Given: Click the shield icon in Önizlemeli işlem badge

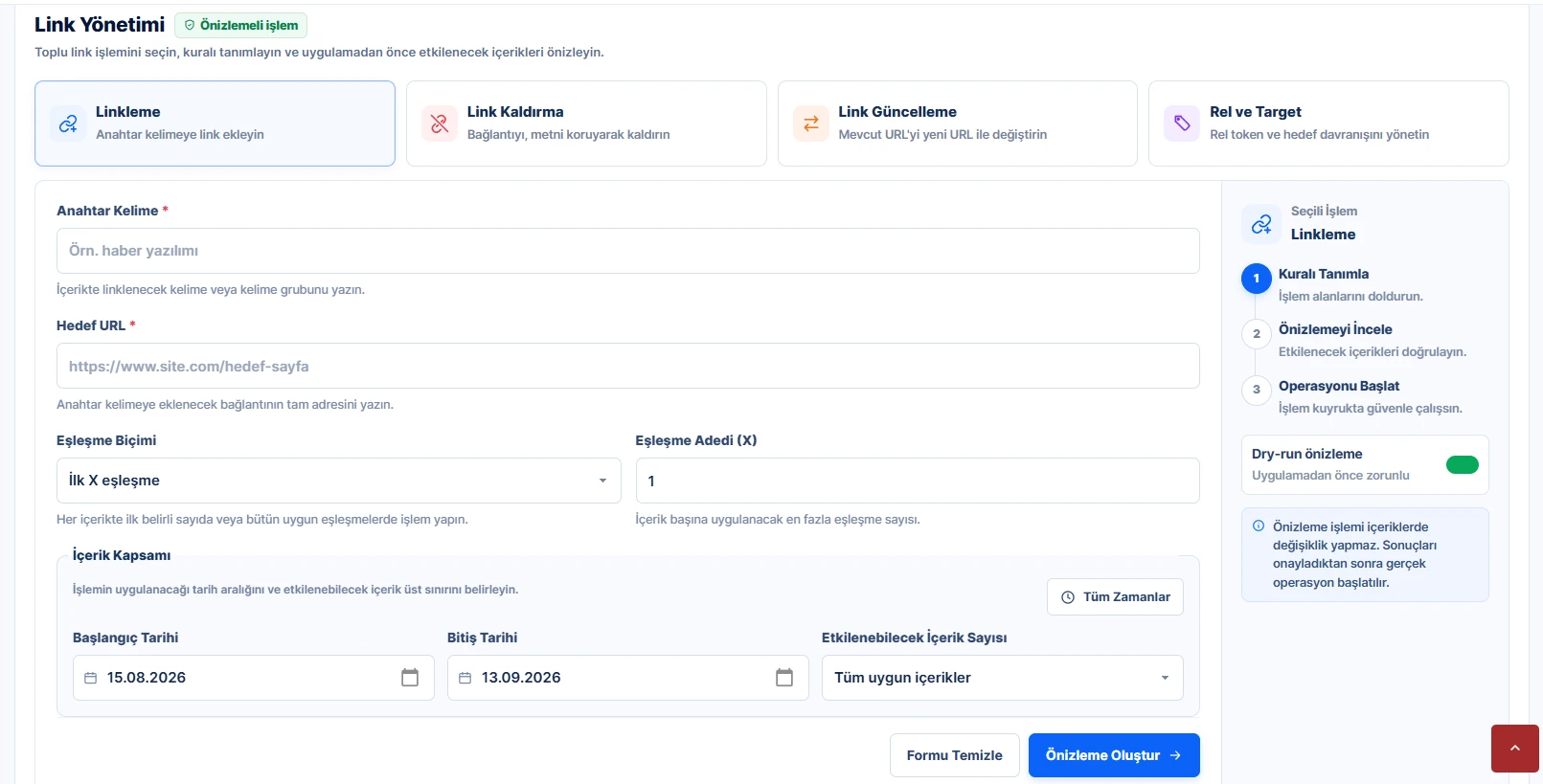Looking at the screenshot, I should tap(190, 25).
